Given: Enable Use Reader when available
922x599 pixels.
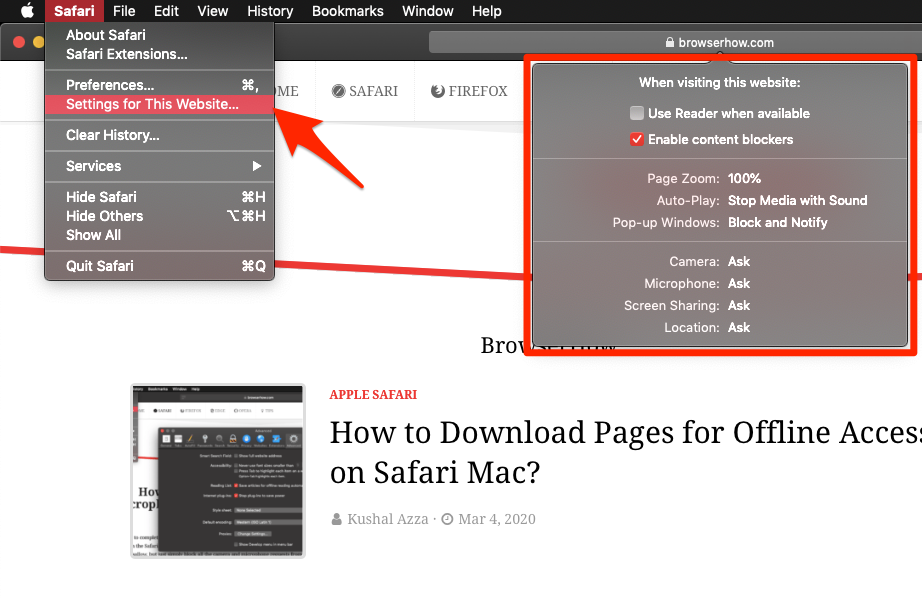Looking at the screenshot, I should (637, 113).
